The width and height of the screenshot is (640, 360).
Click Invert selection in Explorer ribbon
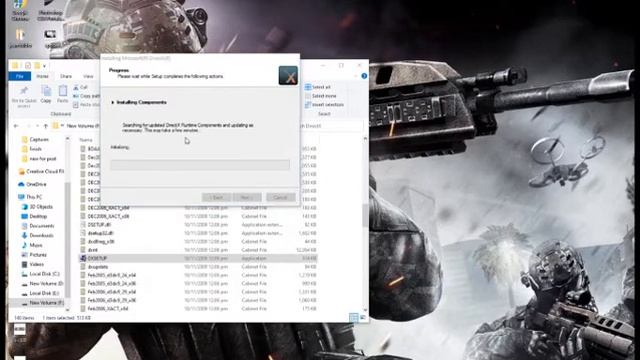[324, 105]
